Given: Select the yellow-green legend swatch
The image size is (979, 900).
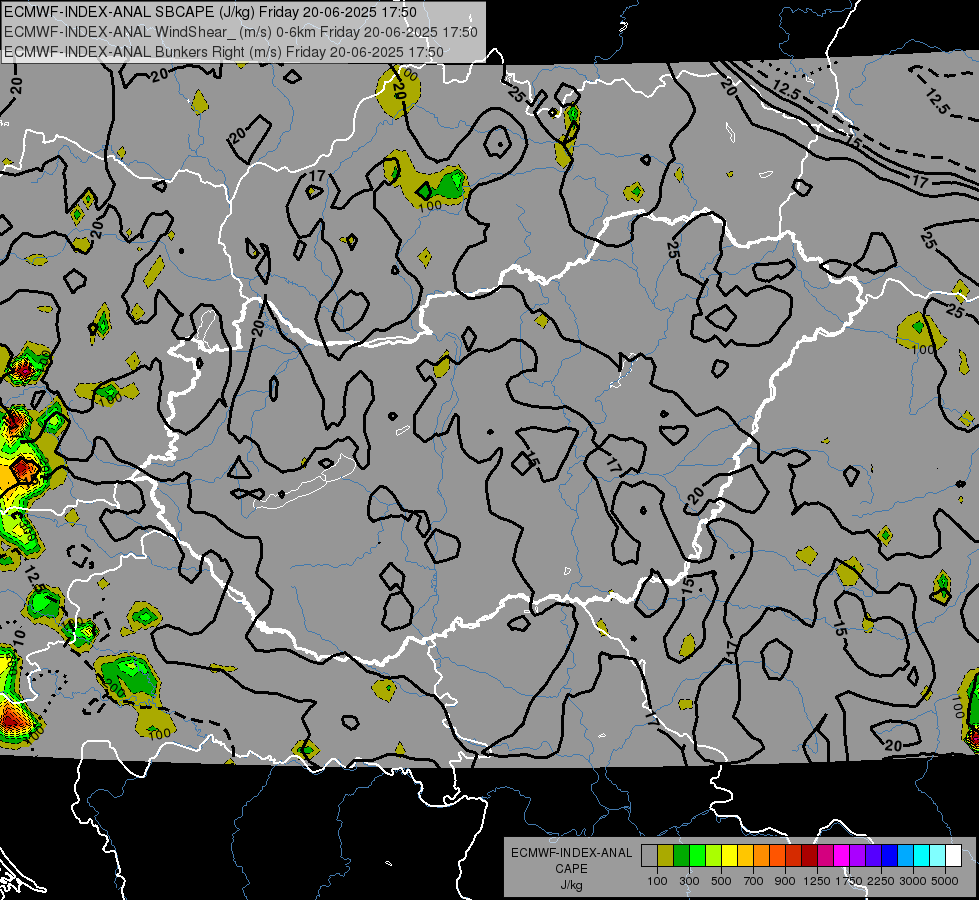Looking at the screenshot, I should [714, 856].
